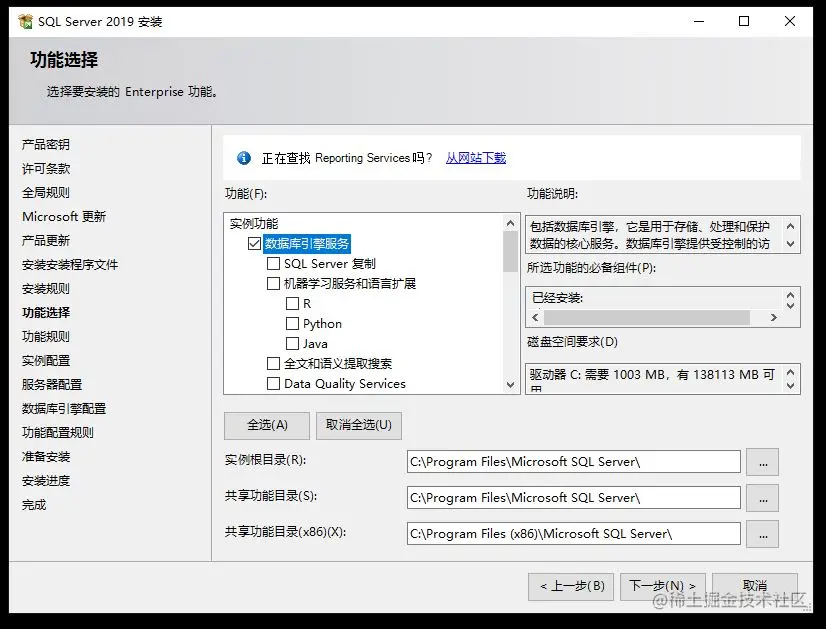Tick the R language checkbox
Image resolution: width=826 pixels, height=629 pixels.
tap(292, 303)
